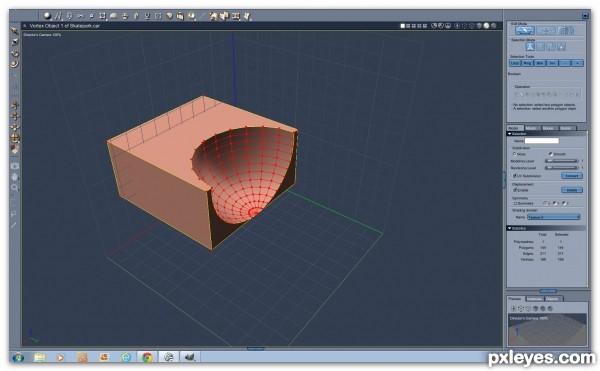This screenshot has height=371, width=600.
Task: Click the single-pane viewport layout icon
Action: (403, 26)
